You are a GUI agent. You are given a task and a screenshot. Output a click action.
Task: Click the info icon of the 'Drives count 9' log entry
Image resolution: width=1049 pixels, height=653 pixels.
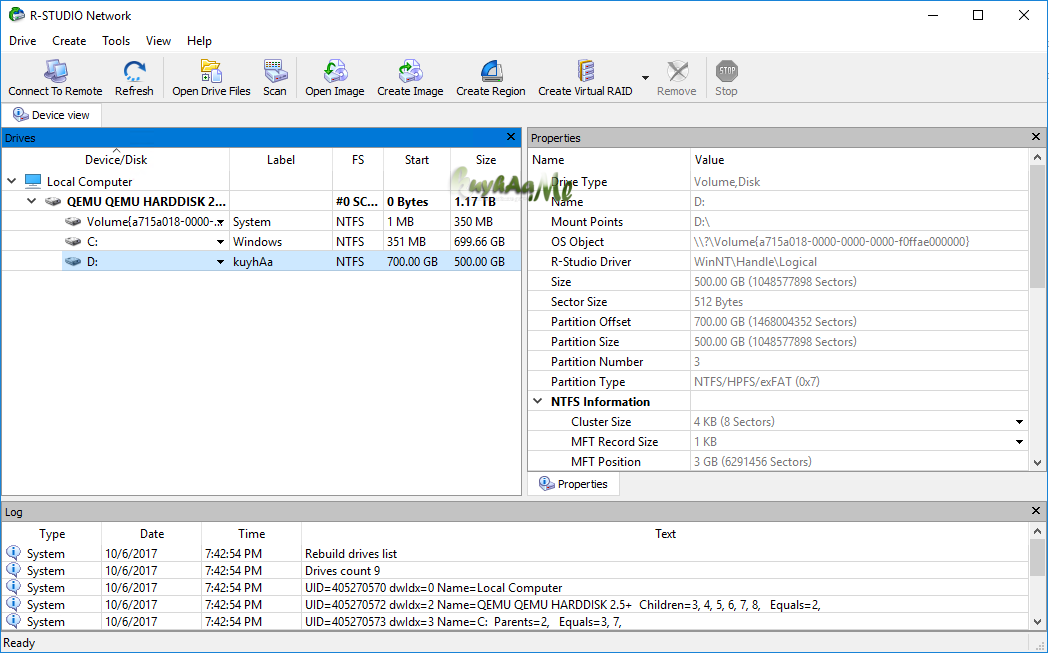13,570
